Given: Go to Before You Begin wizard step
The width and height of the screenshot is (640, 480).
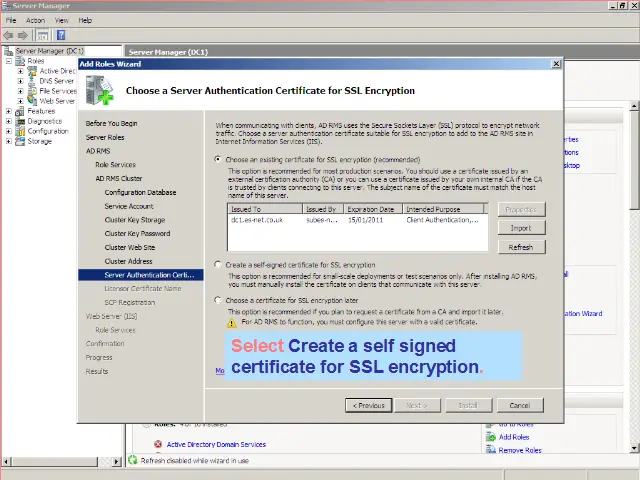Looking at the screenshot, I should click(x=111, y=123).
